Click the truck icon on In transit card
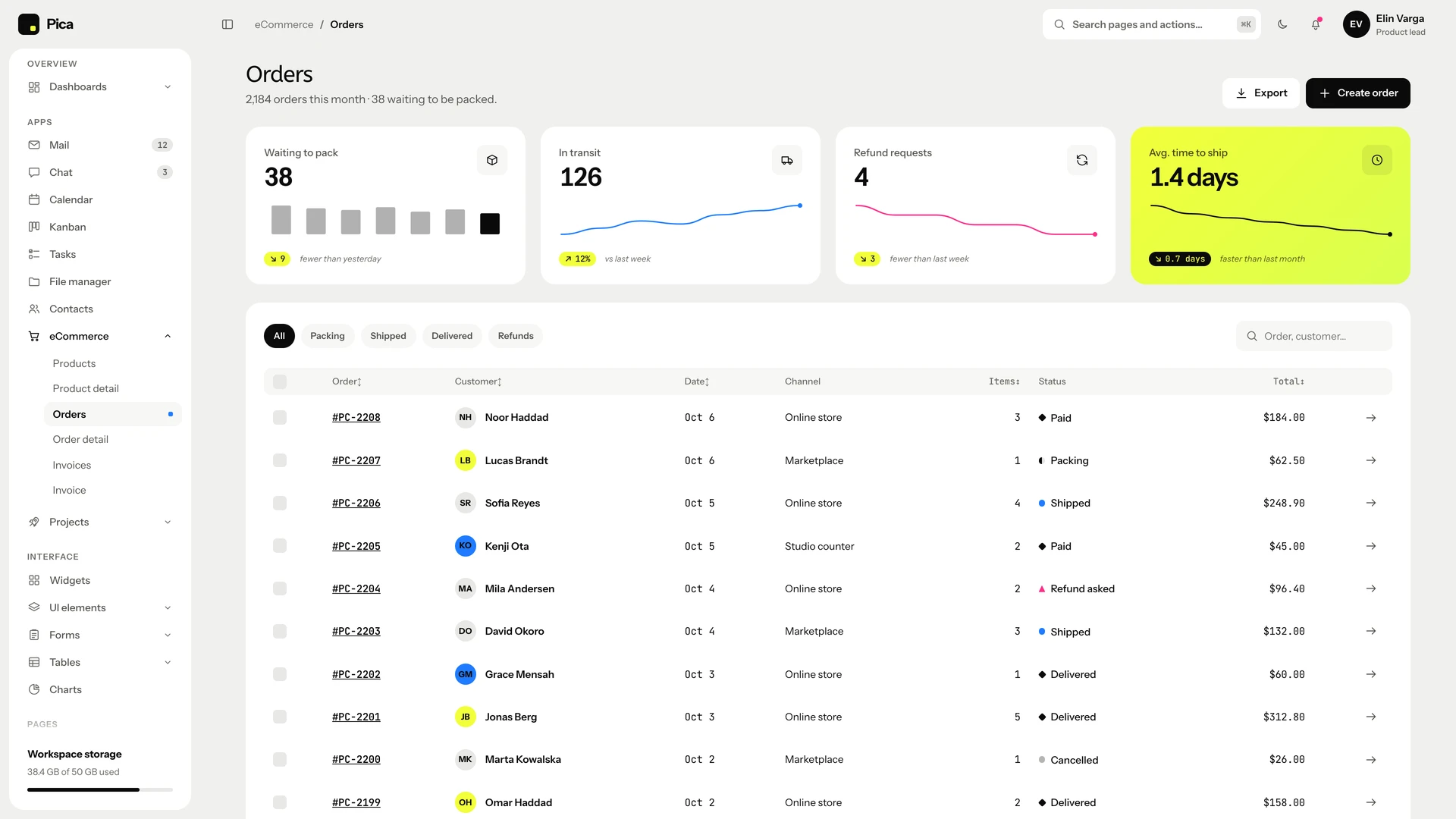1456x819 pixels. (787, 160)
